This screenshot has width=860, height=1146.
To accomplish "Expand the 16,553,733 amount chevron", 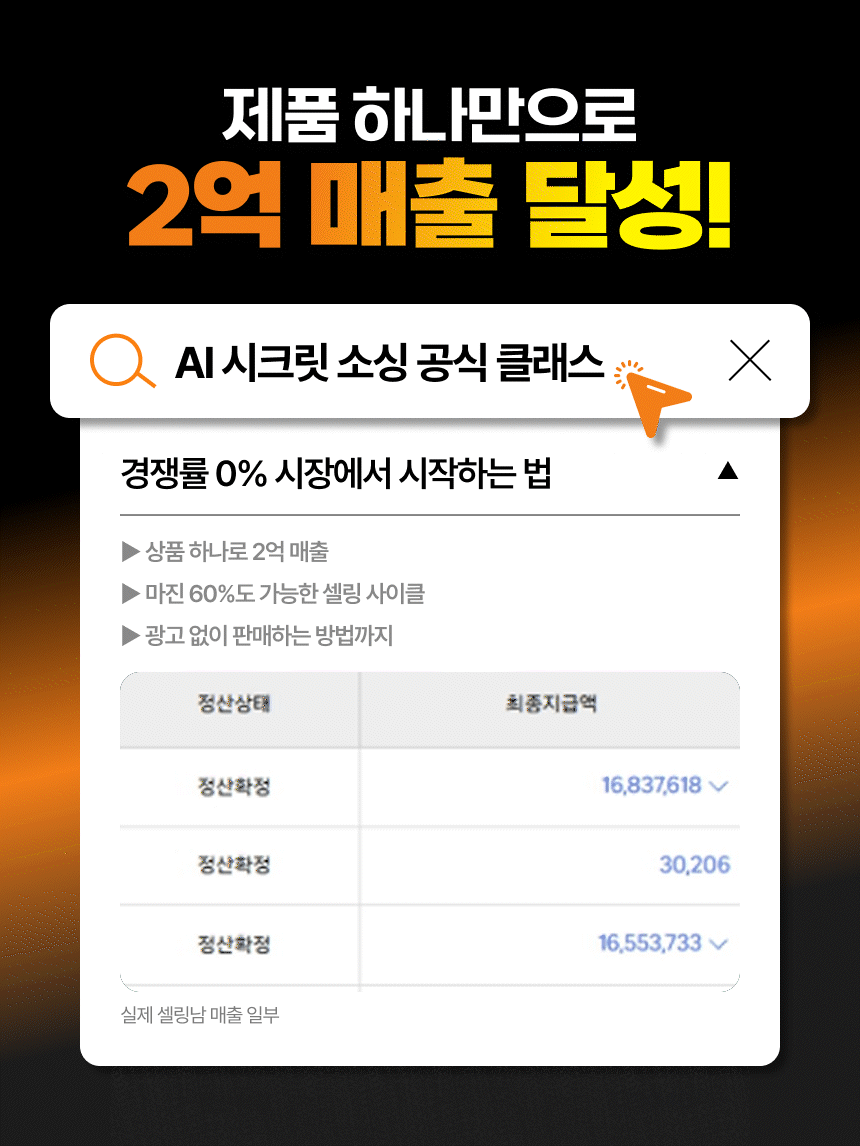I will pos(719,944).
